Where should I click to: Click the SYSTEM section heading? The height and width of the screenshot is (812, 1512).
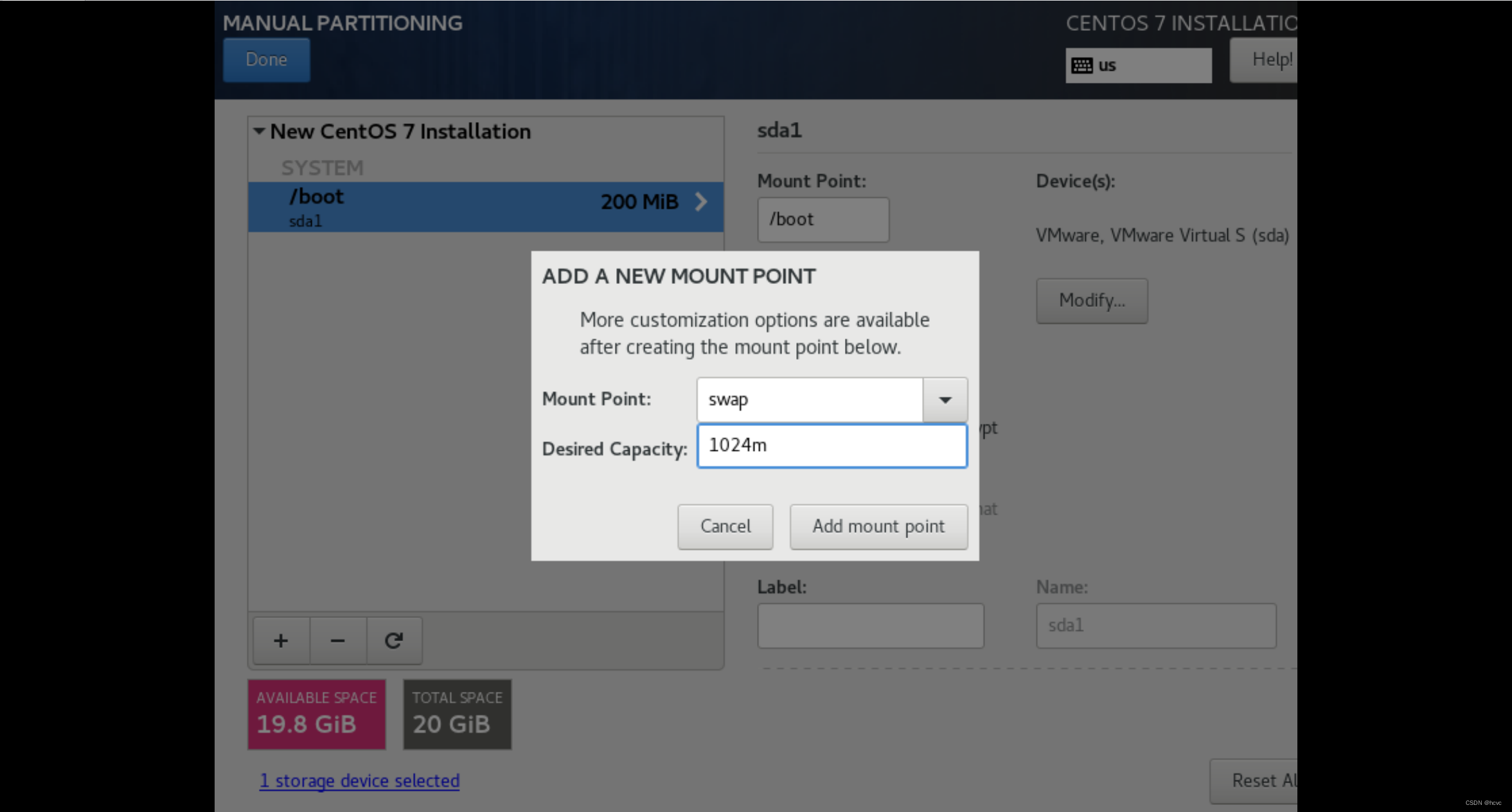323,168
